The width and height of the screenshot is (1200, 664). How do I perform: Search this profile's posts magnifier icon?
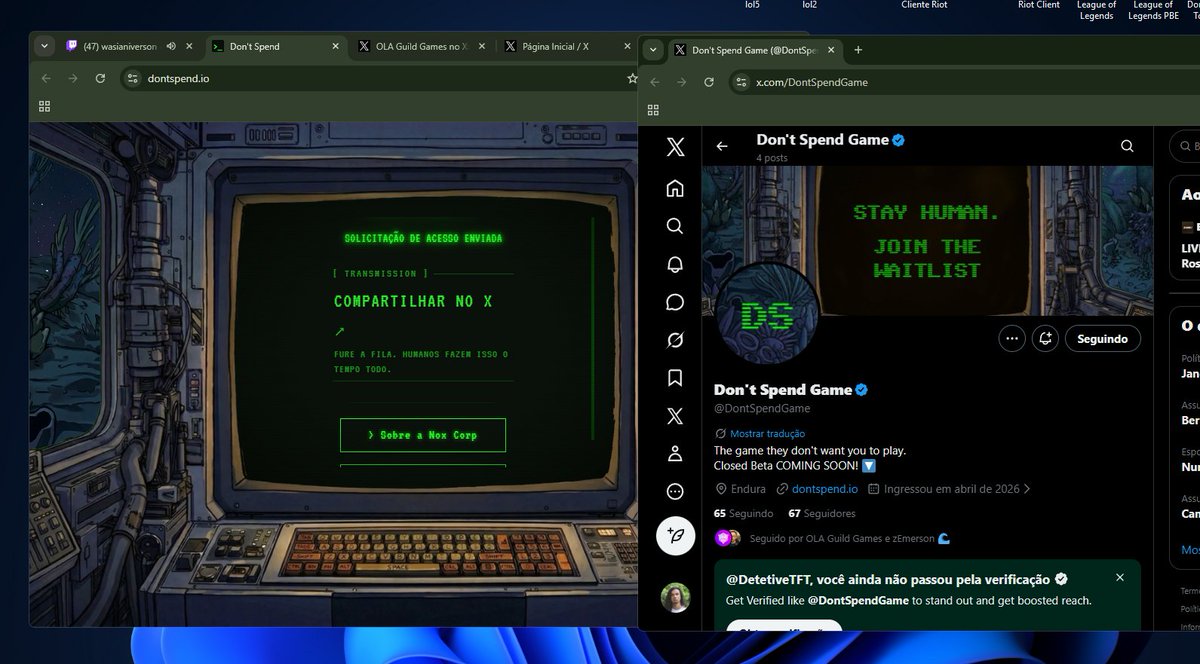(1127, 146)
